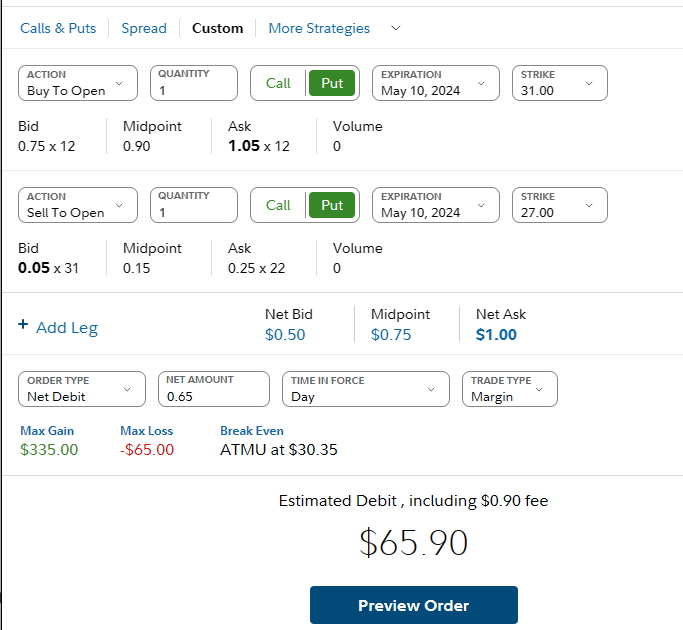Image resolution: width=683 pixels, height=630 pixels.
Task: Click the Max Loss label link
Action: point(147,431)
